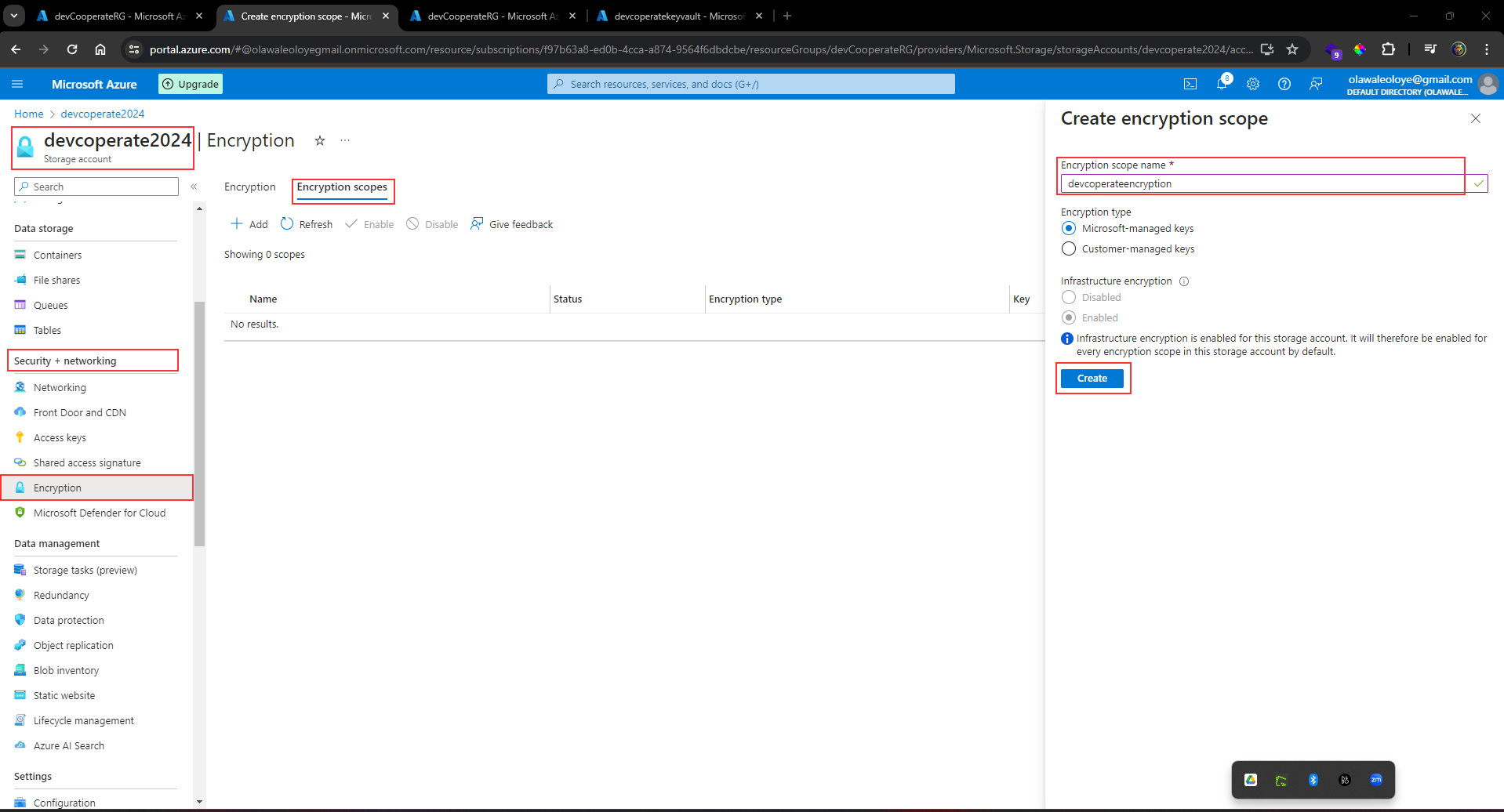Click the Create button

1092,379
